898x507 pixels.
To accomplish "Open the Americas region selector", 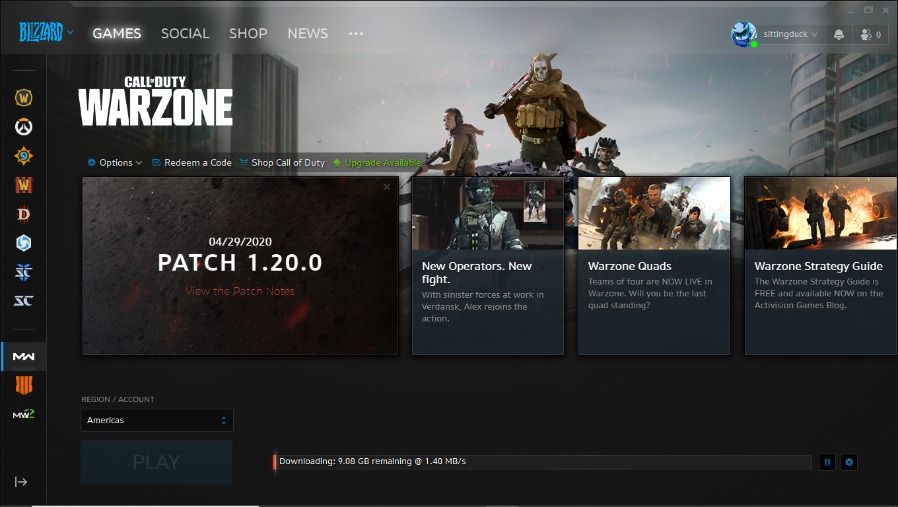I will (x=157, y=420).
